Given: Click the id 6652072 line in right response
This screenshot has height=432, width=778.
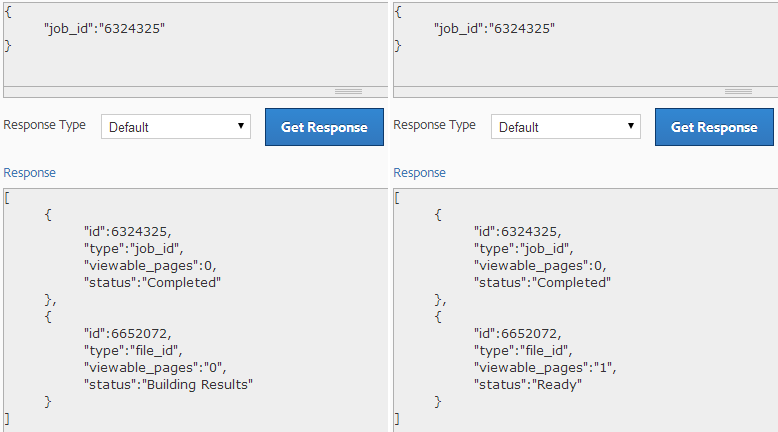Looking at the screenshot, I should (x=517, y=333).
